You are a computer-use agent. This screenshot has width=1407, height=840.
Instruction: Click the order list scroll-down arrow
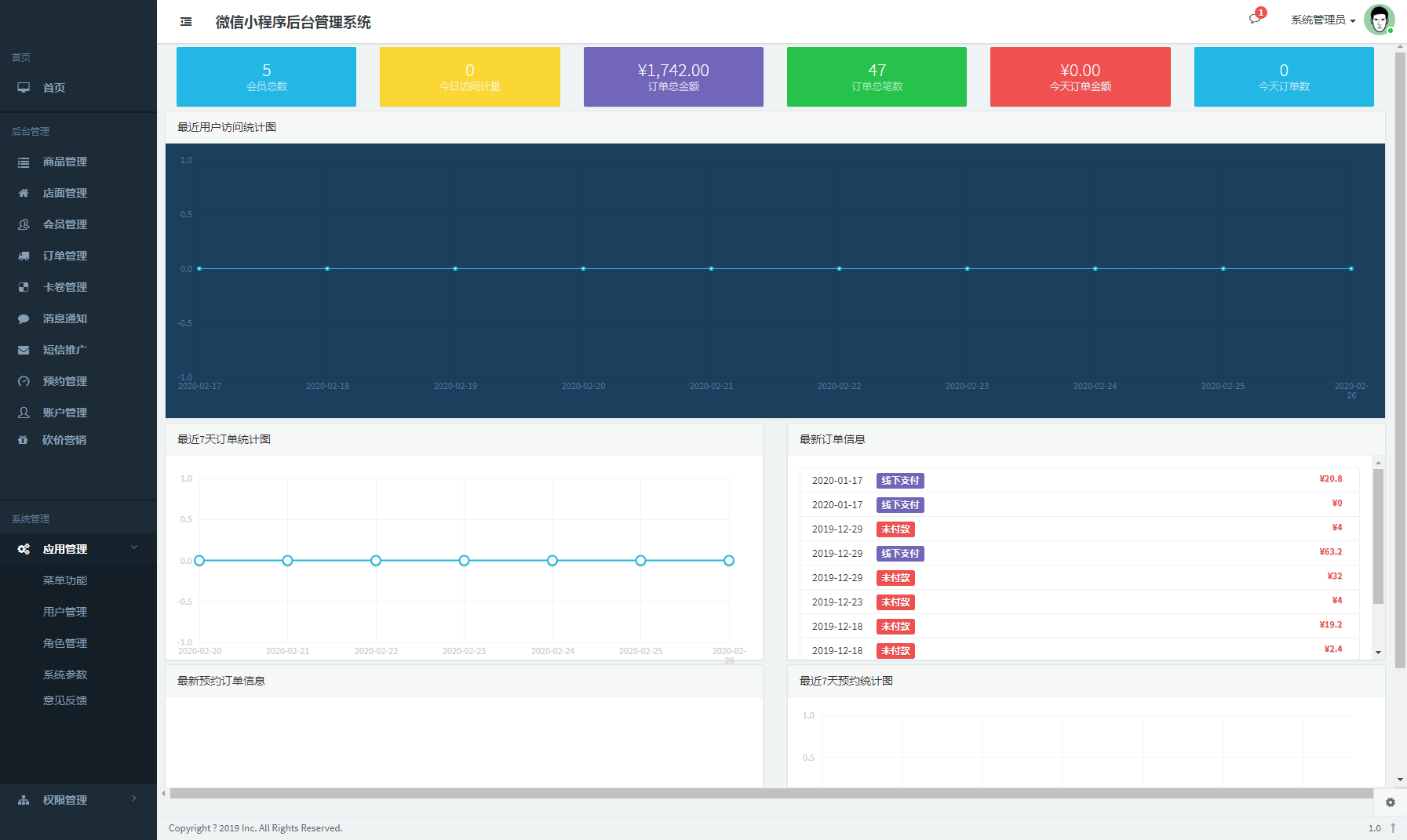[1378, 653]
